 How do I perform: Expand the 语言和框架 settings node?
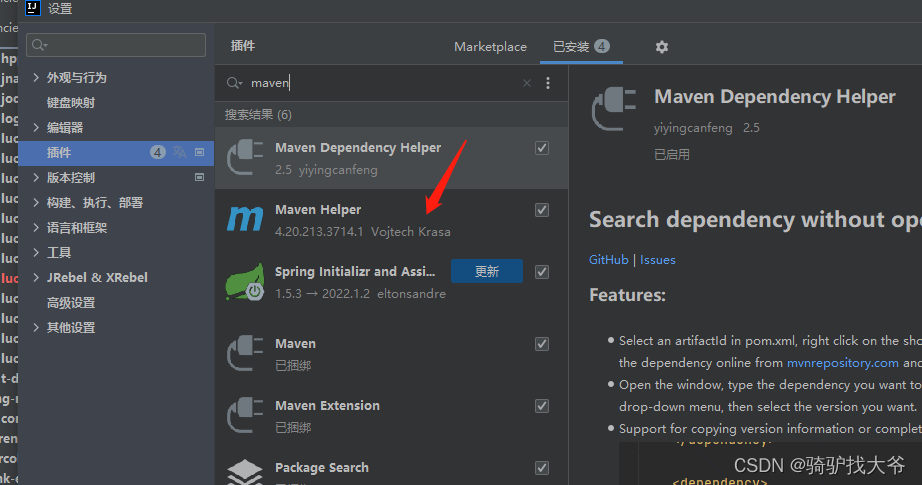(36, 227)
